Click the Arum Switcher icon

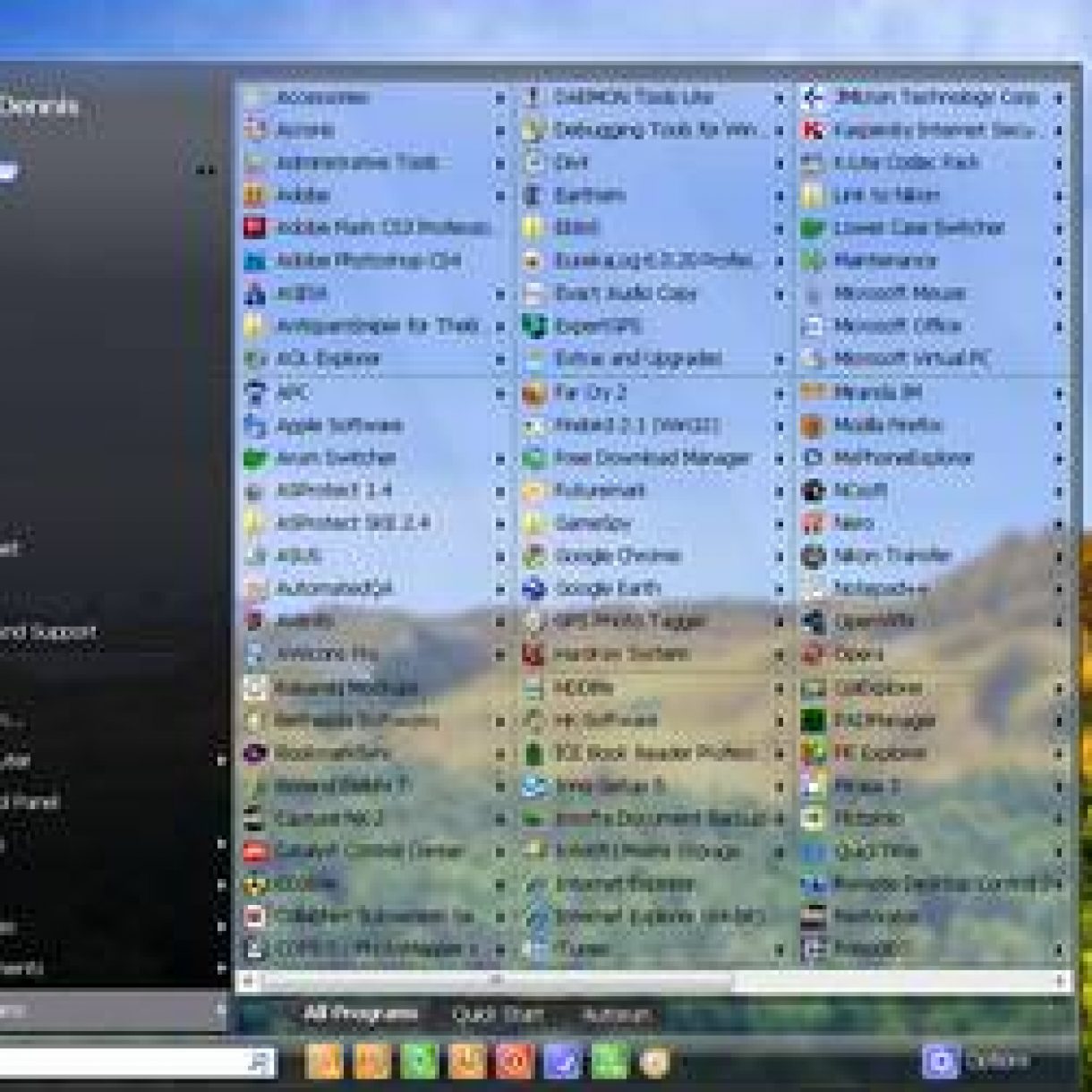point(255,458)
